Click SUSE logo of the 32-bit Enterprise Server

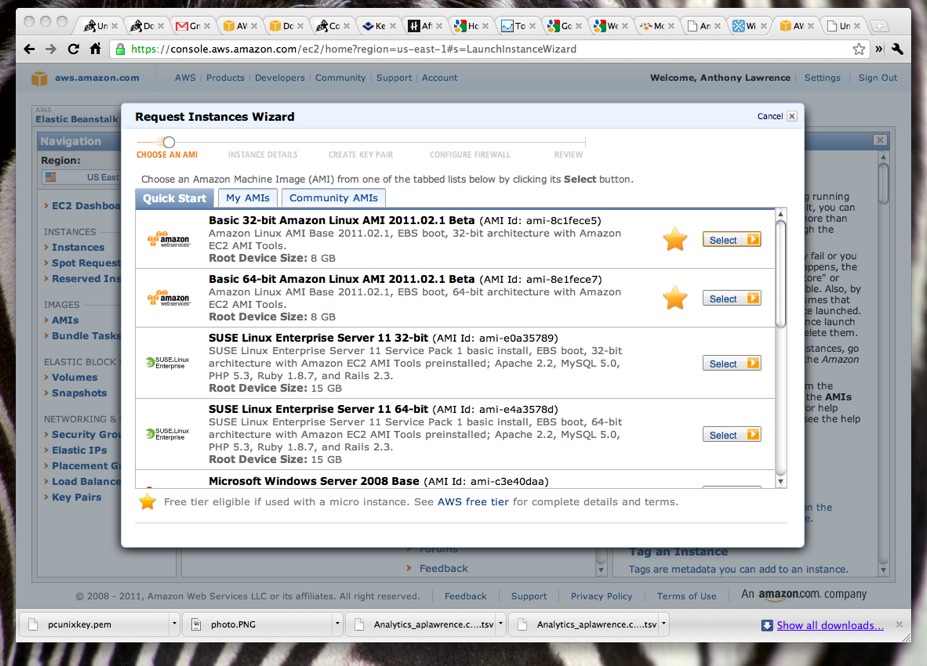coord(168,362)
